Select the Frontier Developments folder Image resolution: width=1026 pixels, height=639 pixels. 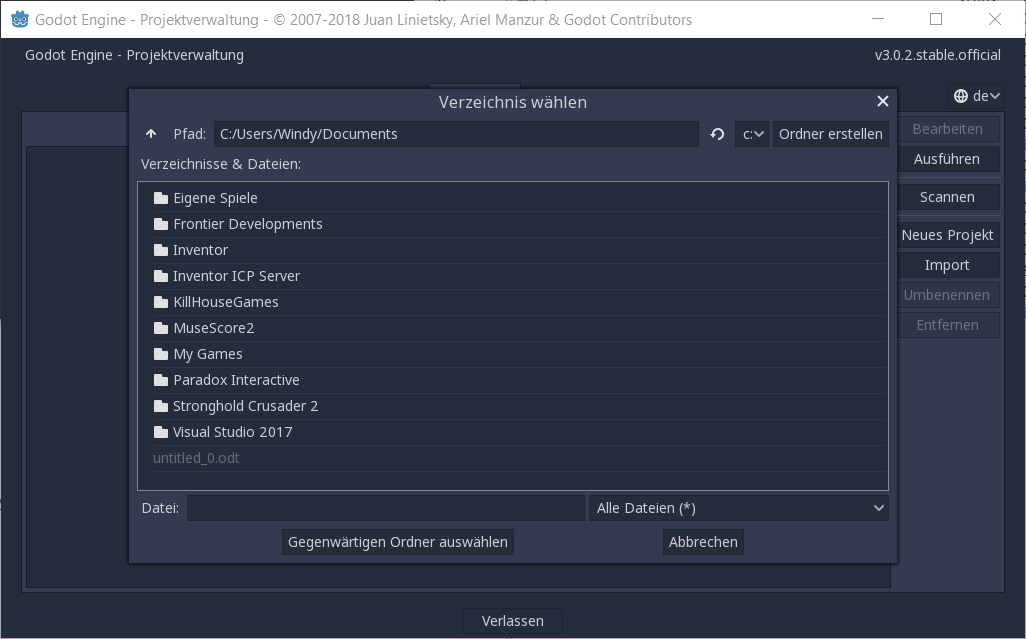tap(518, 224)
